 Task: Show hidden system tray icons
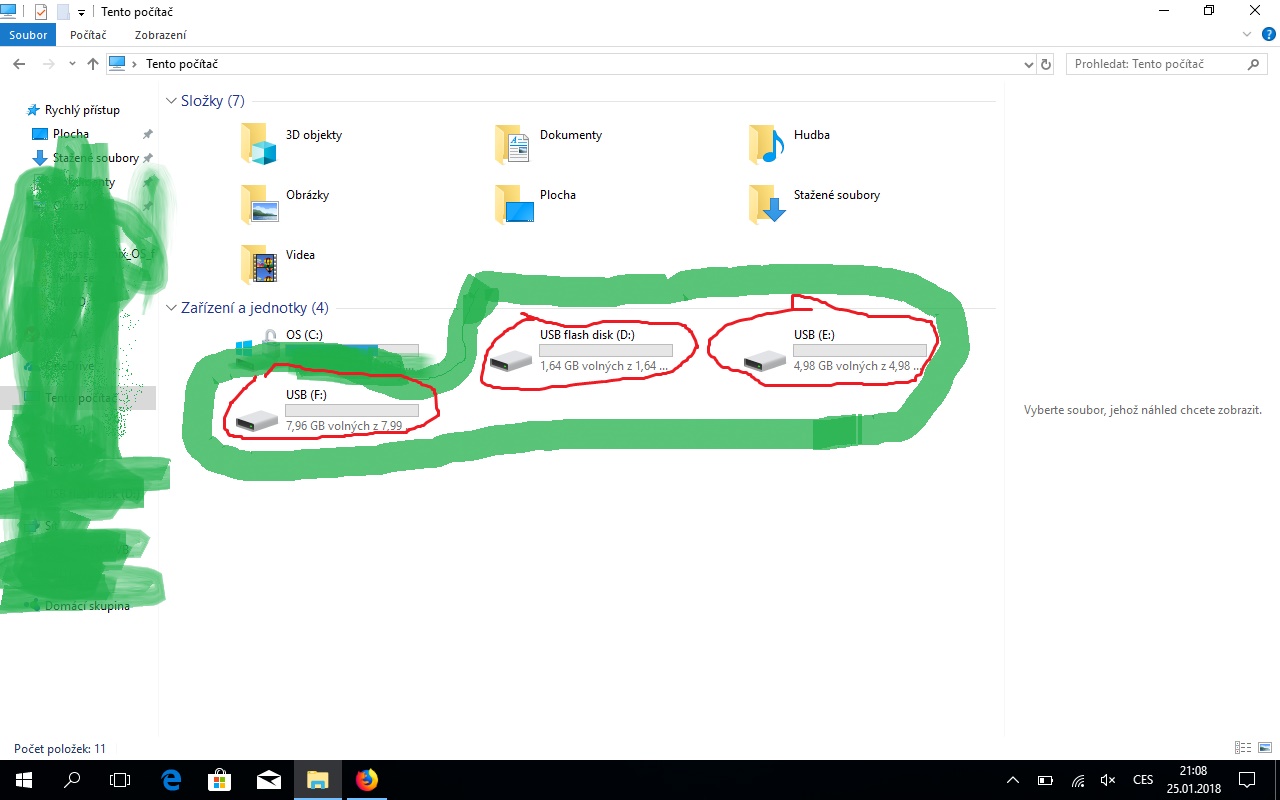coord(1013,780)
